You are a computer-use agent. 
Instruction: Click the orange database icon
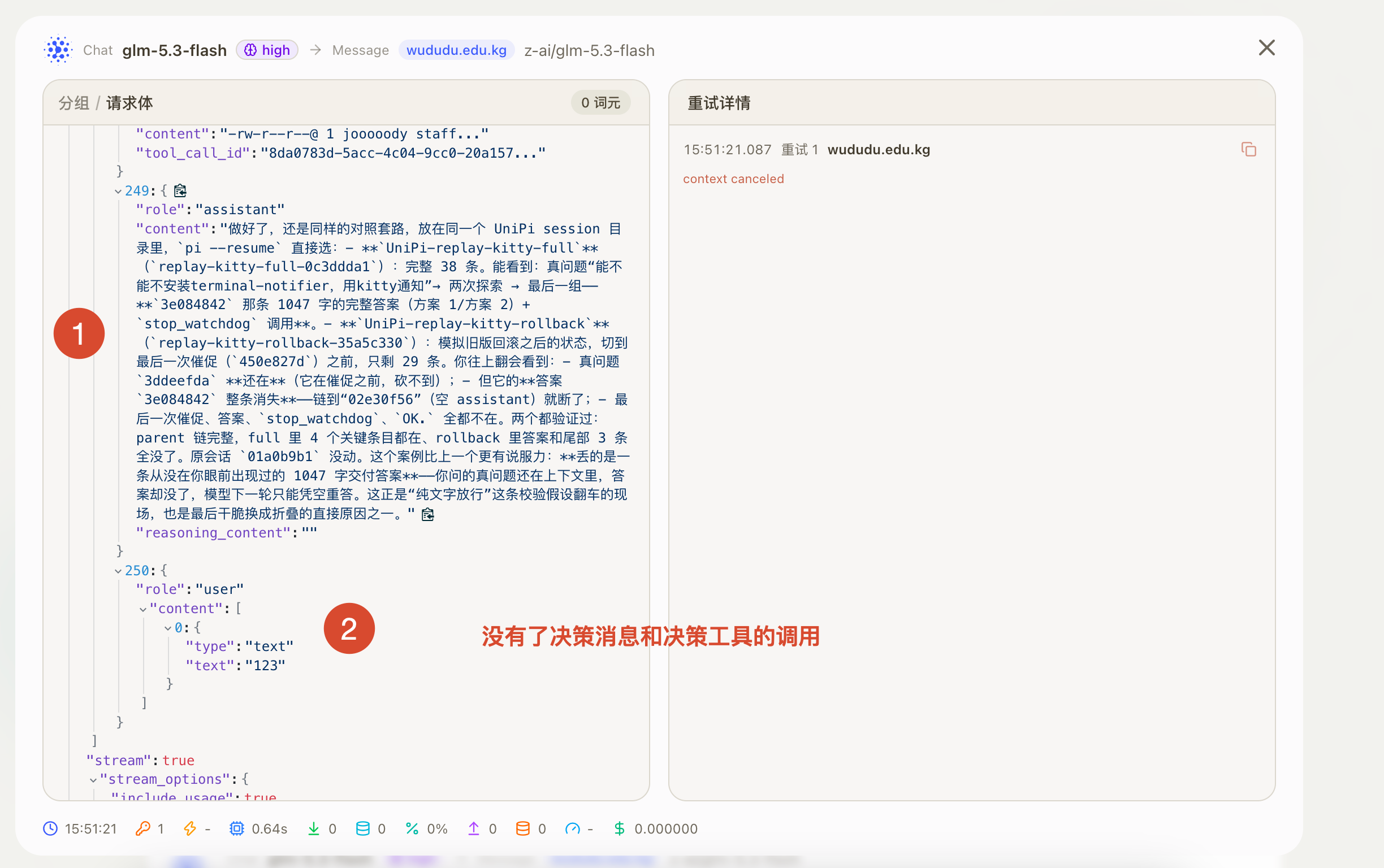[522, 828]
